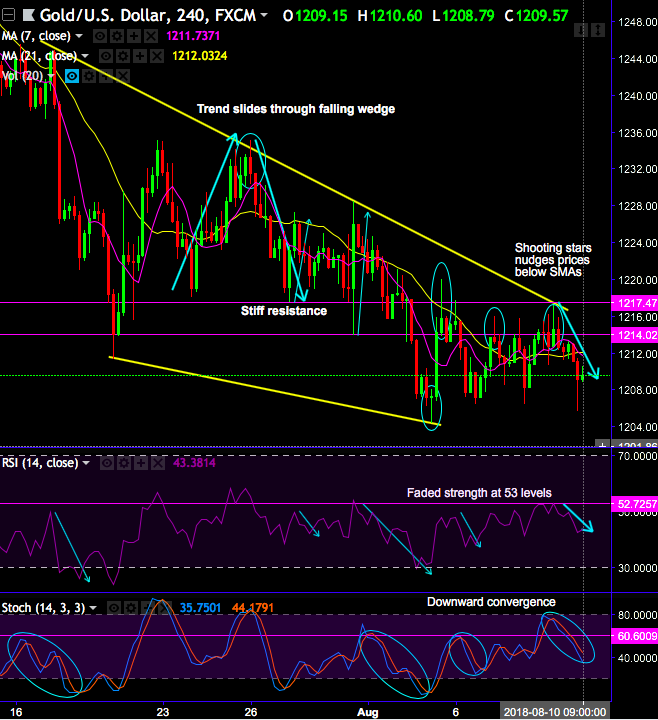
Task: Open the Vol (20) indicator dropdown
Action: click(51, 76)
